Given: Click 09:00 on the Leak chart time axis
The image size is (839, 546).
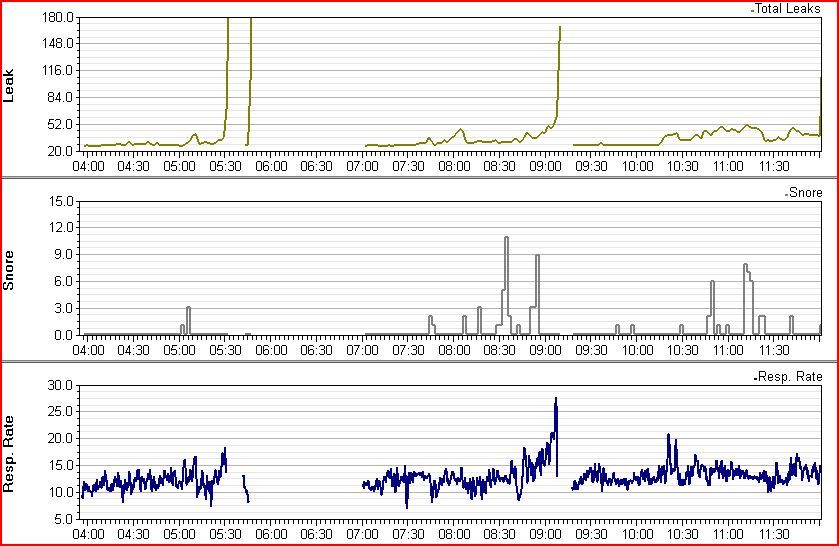Looking at the screenshot, I should click(545, 166).
